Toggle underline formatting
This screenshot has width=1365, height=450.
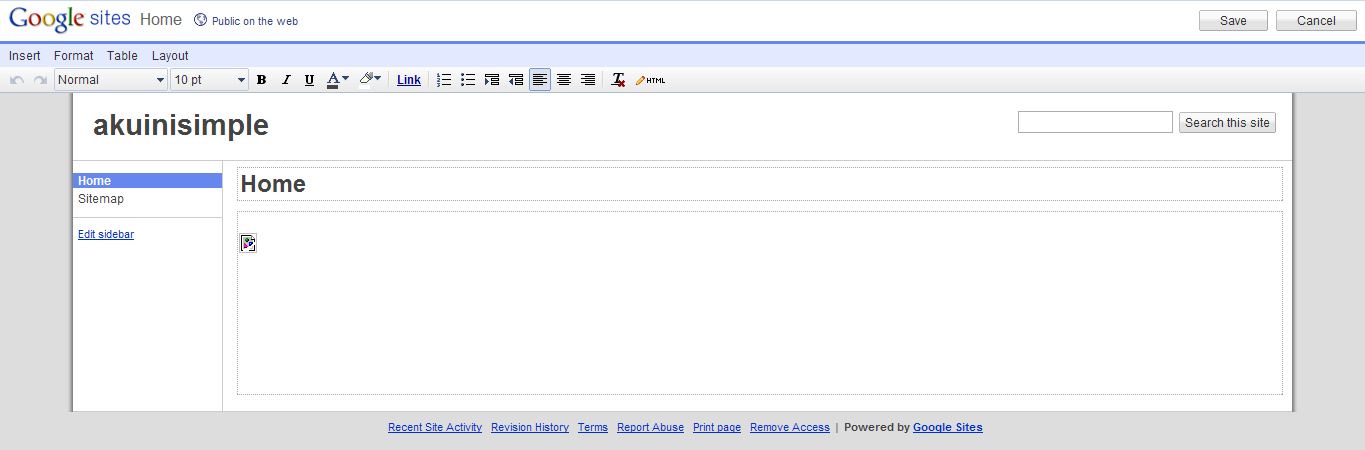309,80
